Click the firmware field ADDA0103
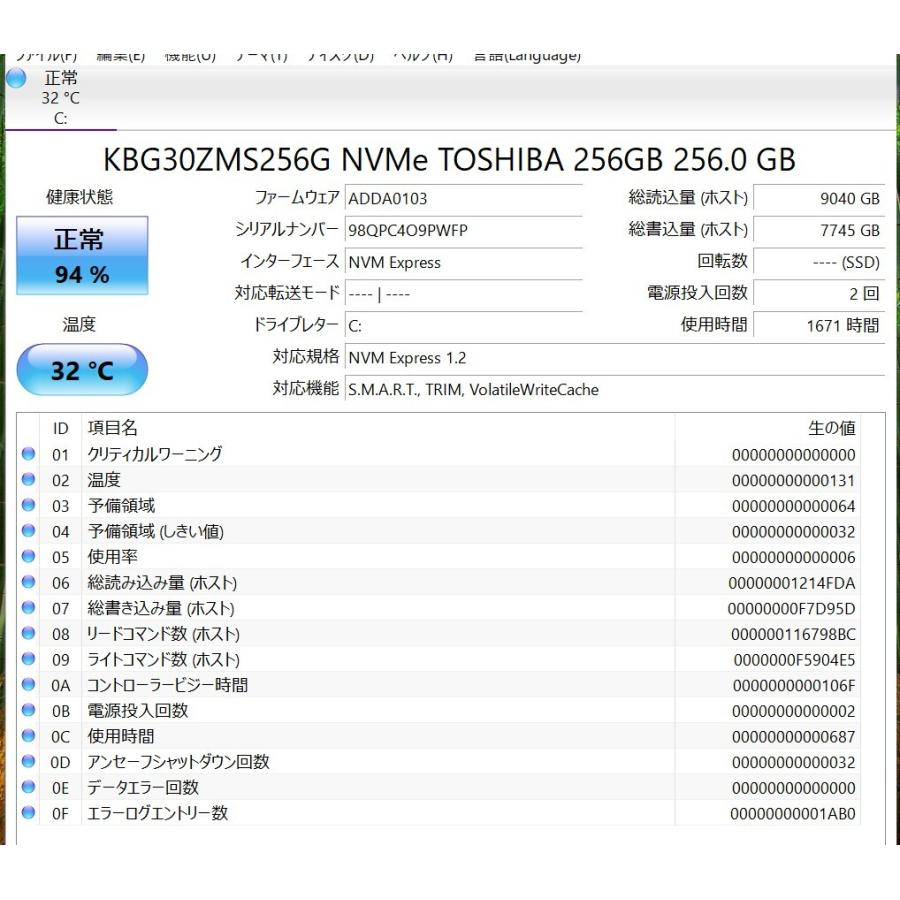 coord(464,199)
